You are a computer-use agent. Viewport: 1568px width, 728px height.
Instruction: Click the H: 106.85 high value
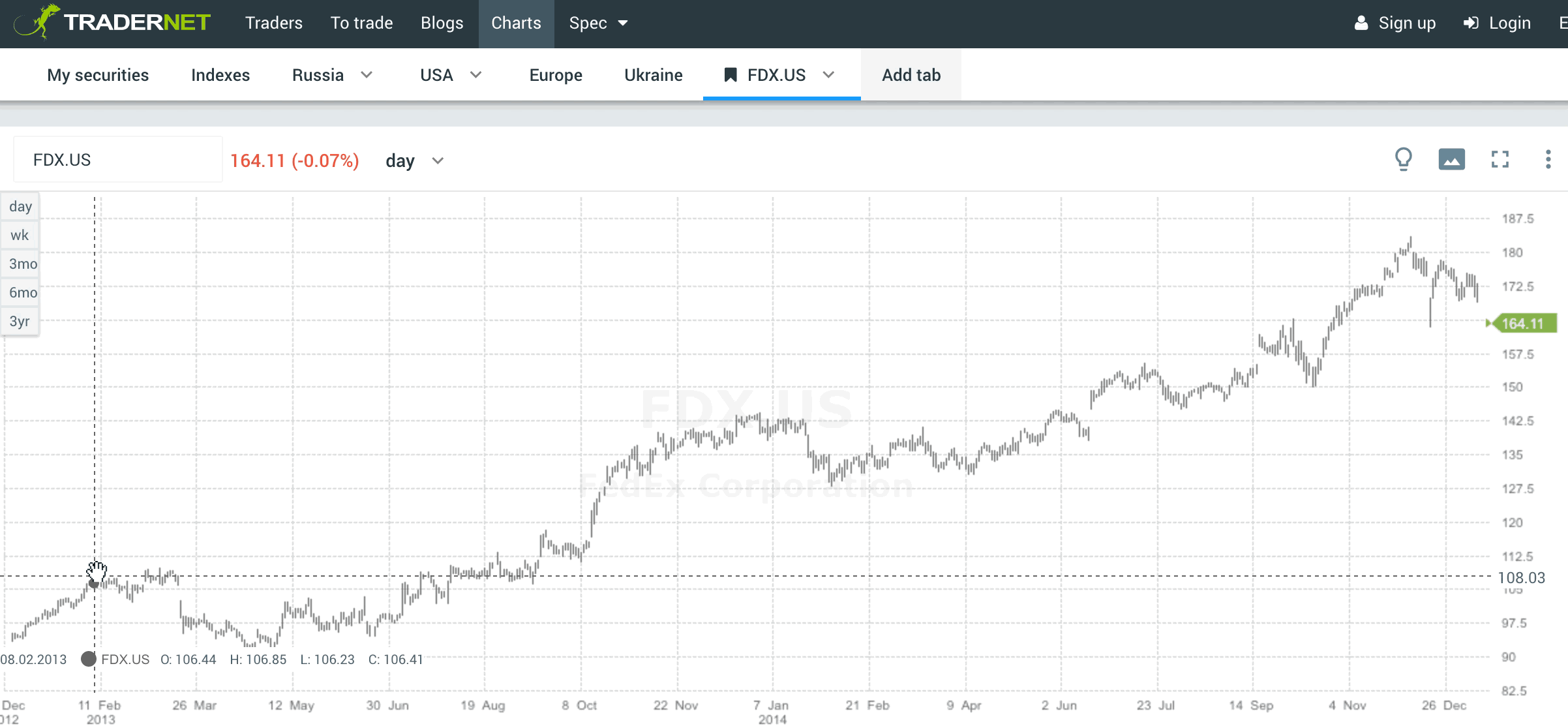coord(258,660)
